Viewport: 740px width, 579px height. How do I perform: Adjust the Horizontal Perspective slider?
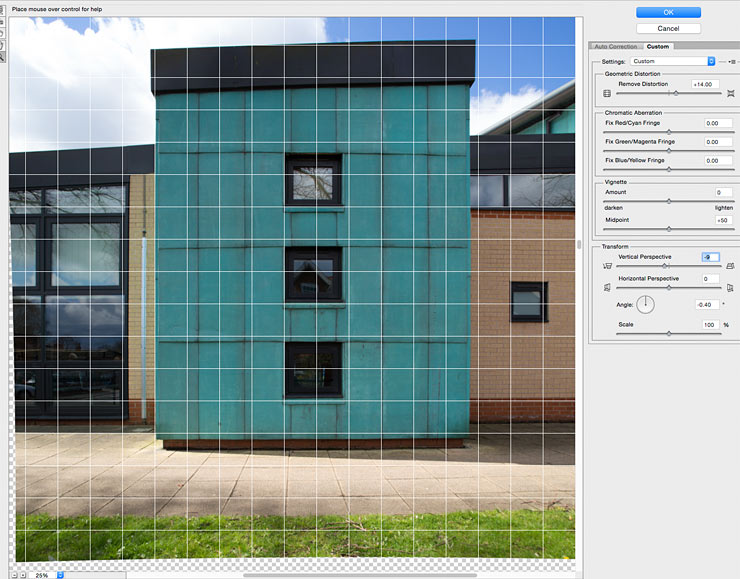point(669,287)
